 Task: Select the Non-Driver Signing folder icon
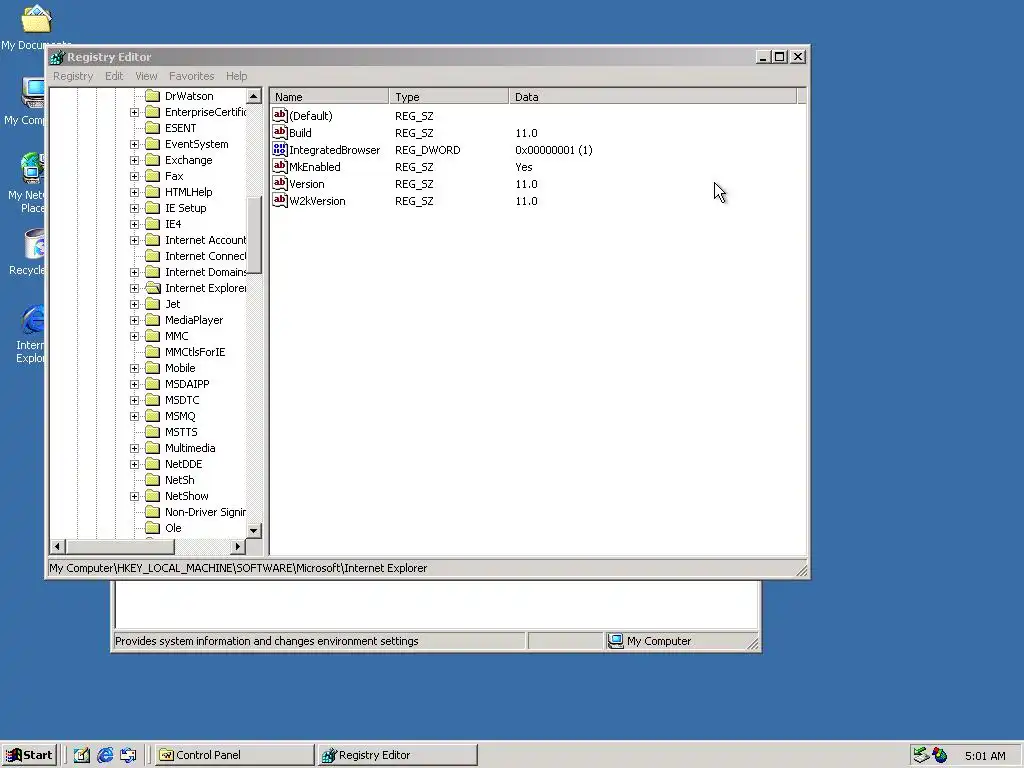click(152, 512)
